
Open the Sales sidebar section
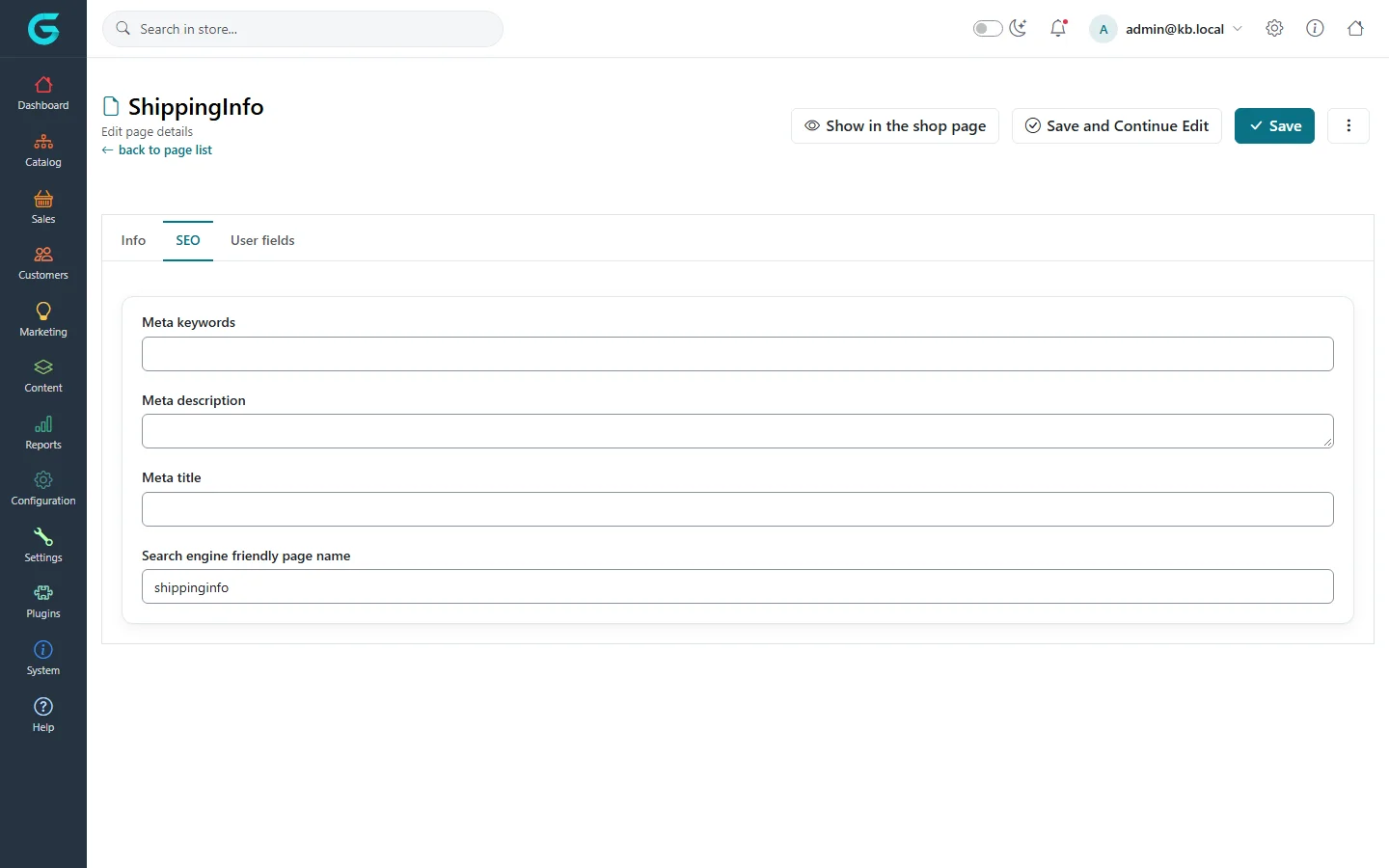coord(43,207)
